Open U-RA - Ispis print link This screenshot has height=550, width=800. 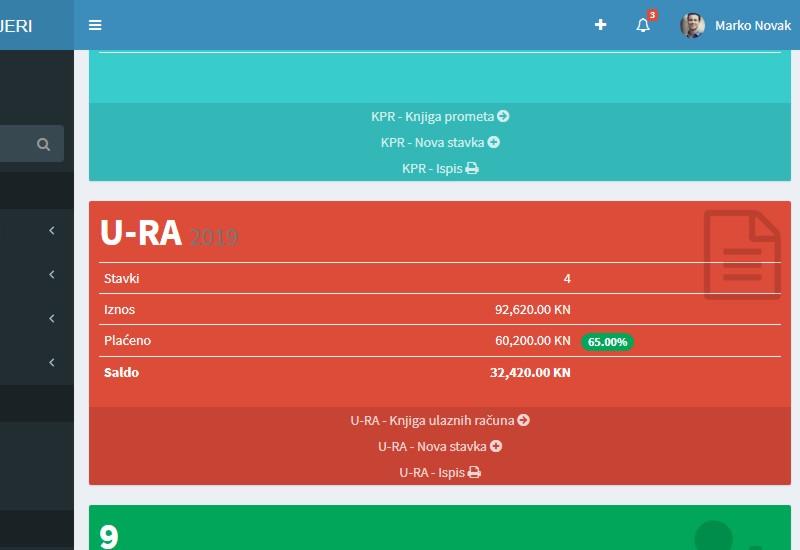tap(440, 472)
